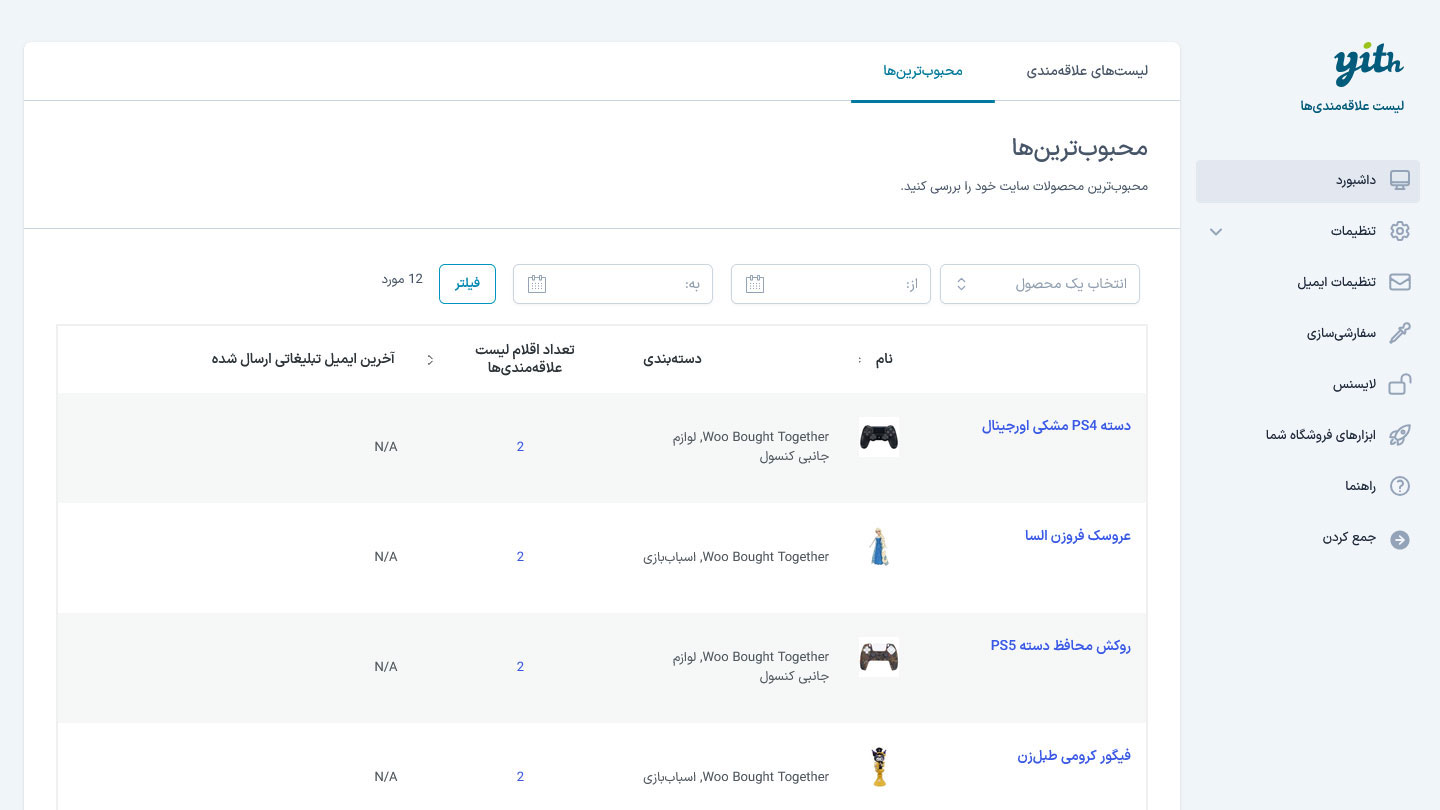
Task: Click the envelope icon beside تنظیمات ایمیل
Action: pos(1400,282)
